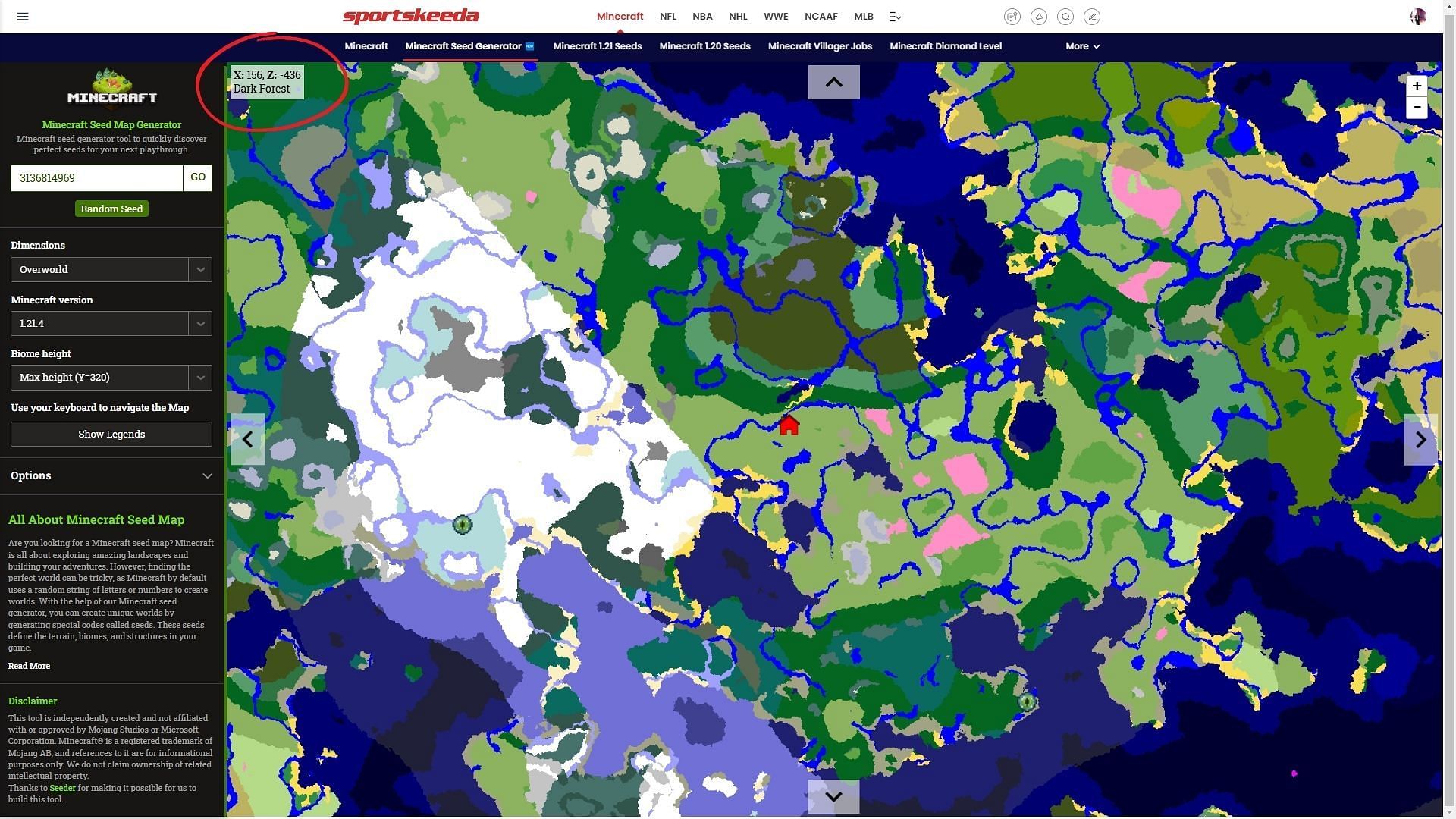Open the Dimensions dropdown menu
1456x819 pixels.
(x=111, y=269)
